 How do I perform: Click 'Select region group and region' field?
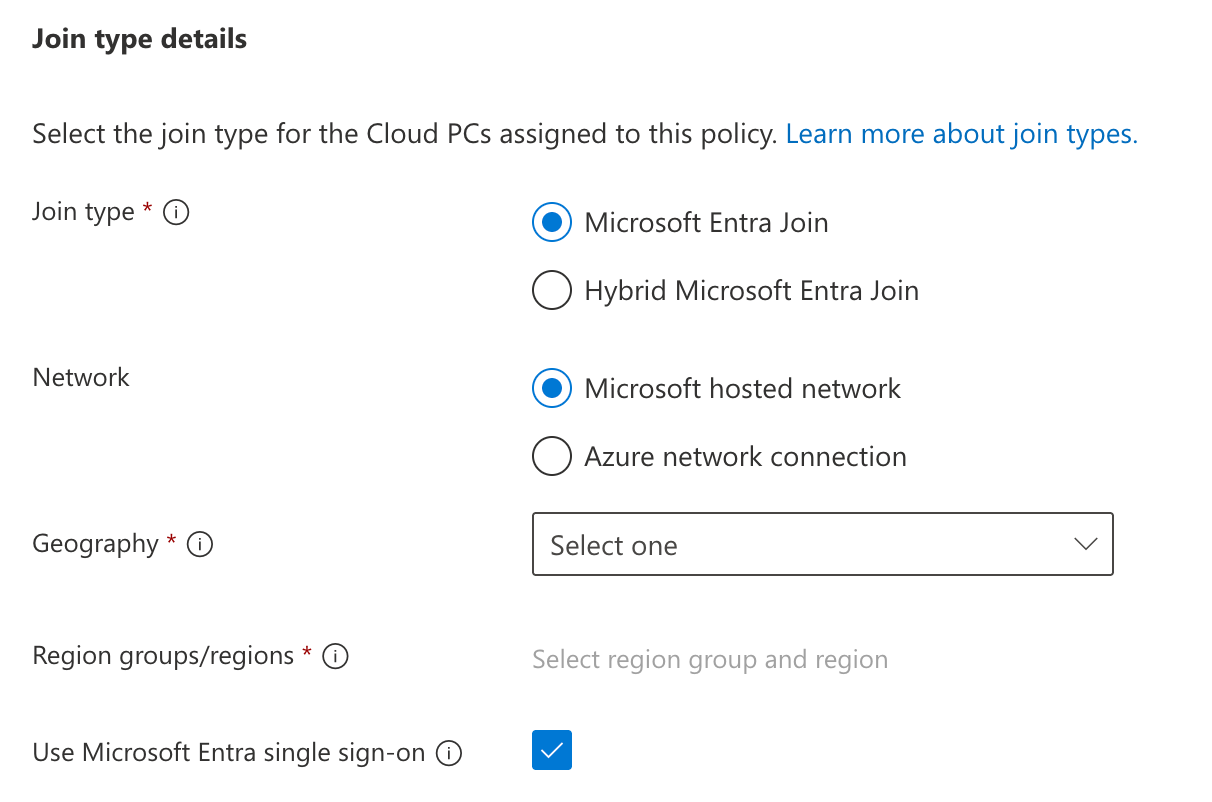710,660
